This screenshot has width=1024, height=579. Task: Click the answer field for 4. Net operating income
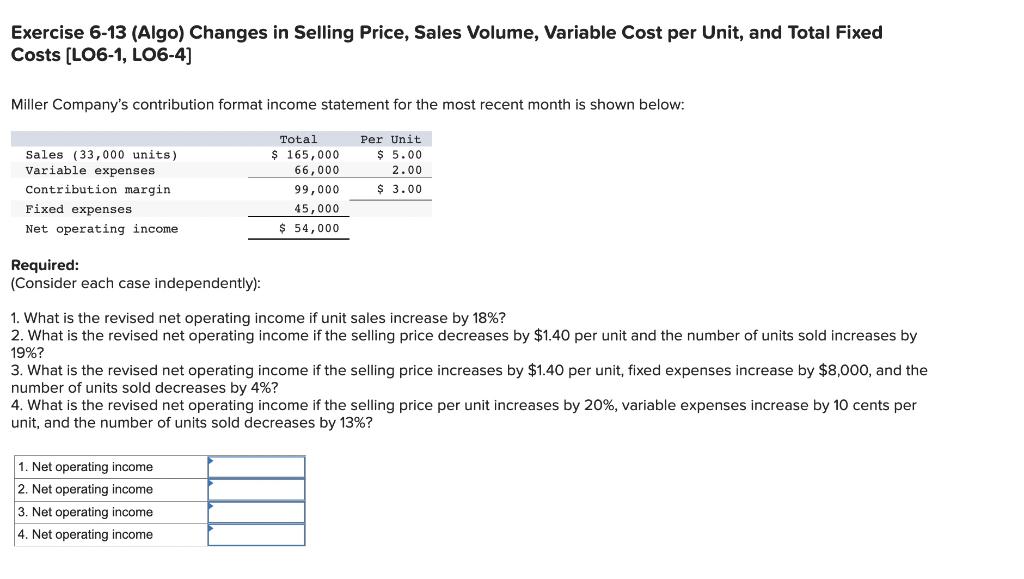coord(256,534)
